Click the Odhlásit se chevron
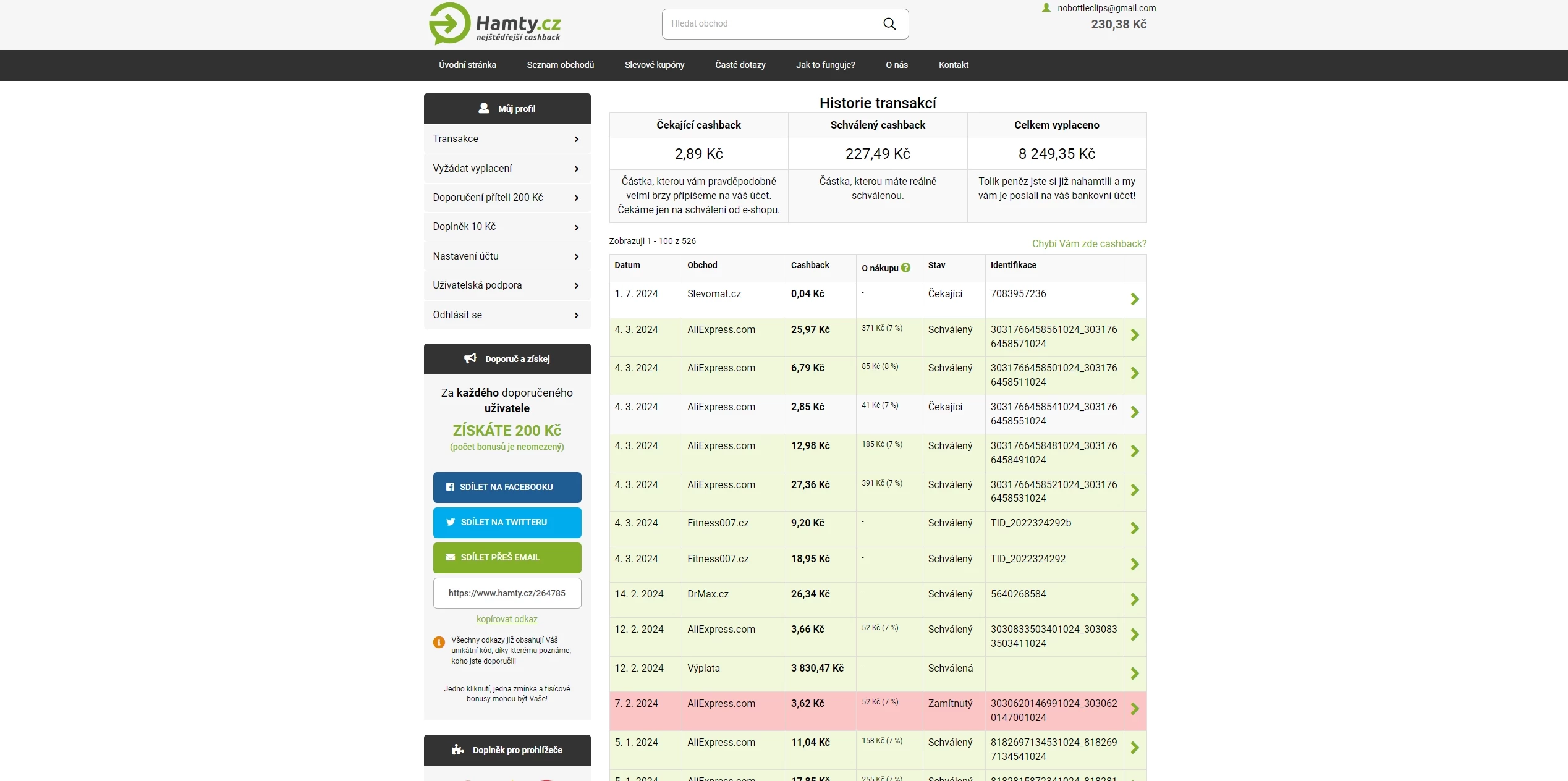The height and width of the screenshot is (781, 1568). [576, 316]
